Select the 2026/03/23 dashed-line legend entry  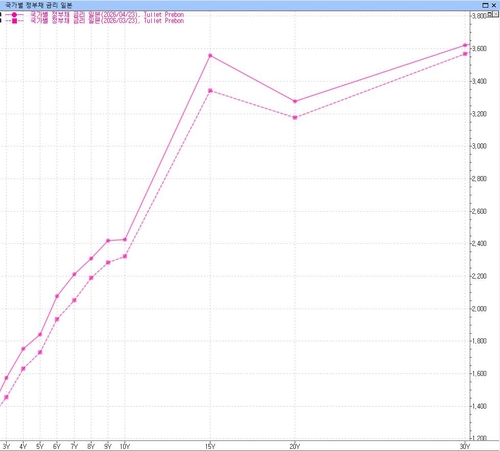click(x=107, y=21)
